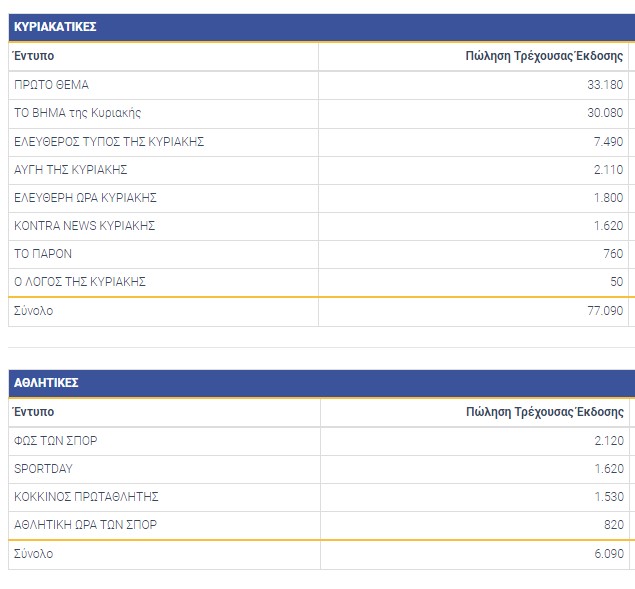Click the 33.180 sales figure
Viewport: 635px width, 589px height.
tap(605, 85)
